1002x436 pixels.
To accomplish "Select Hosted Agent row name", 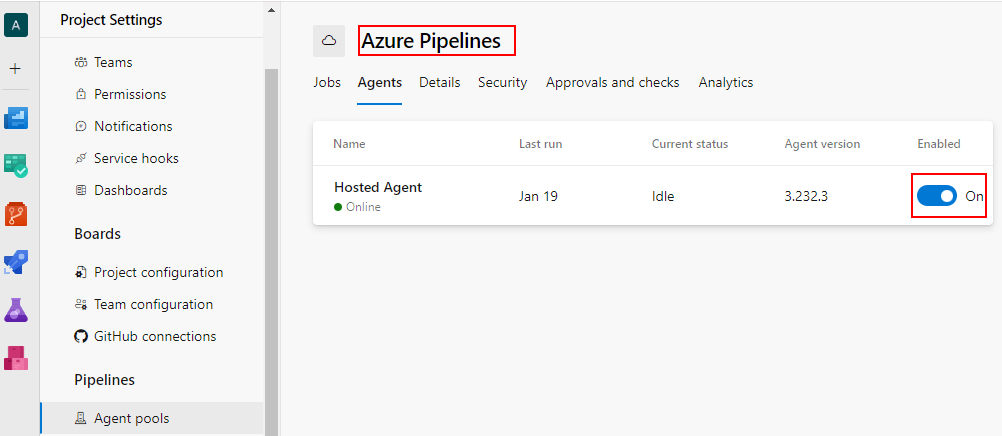I will tap(378, 187).
